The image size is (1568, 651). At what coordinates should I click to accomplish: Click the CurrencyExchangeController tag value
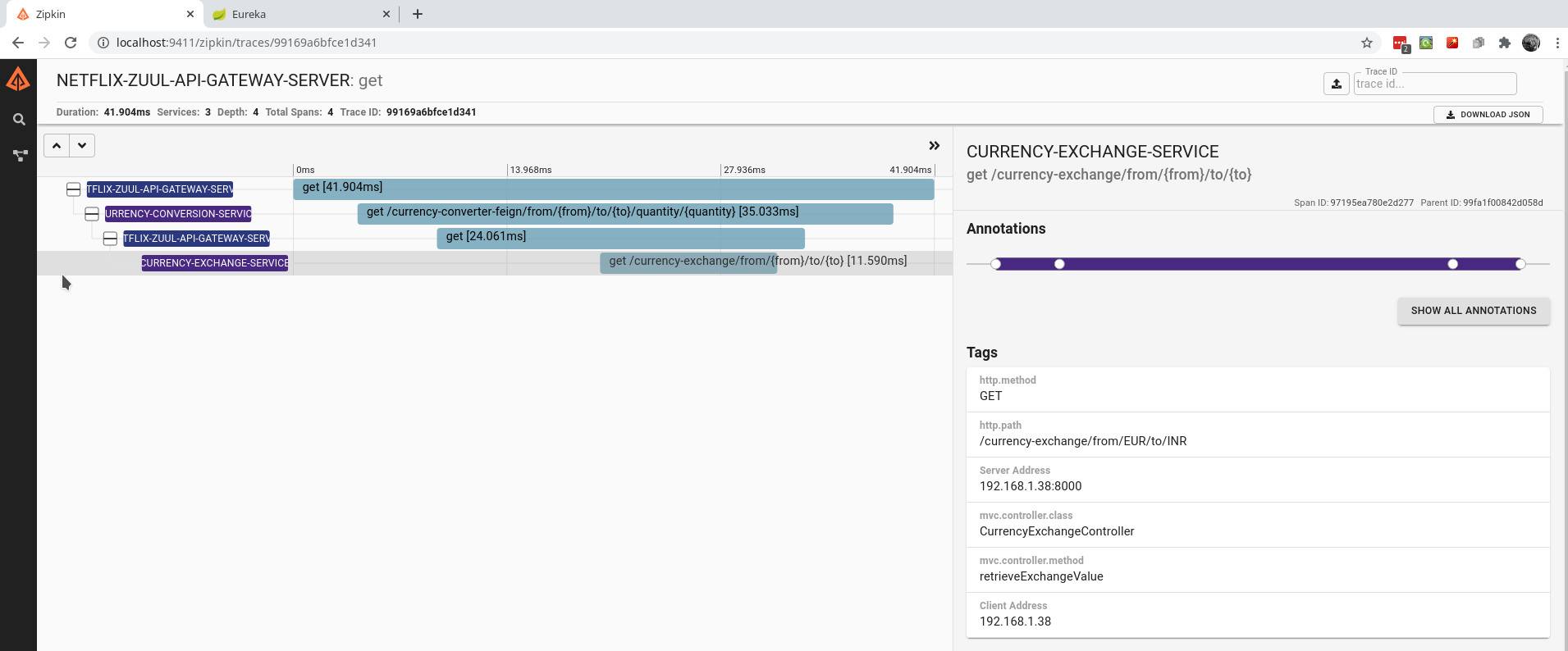(x=1057, y=531)
